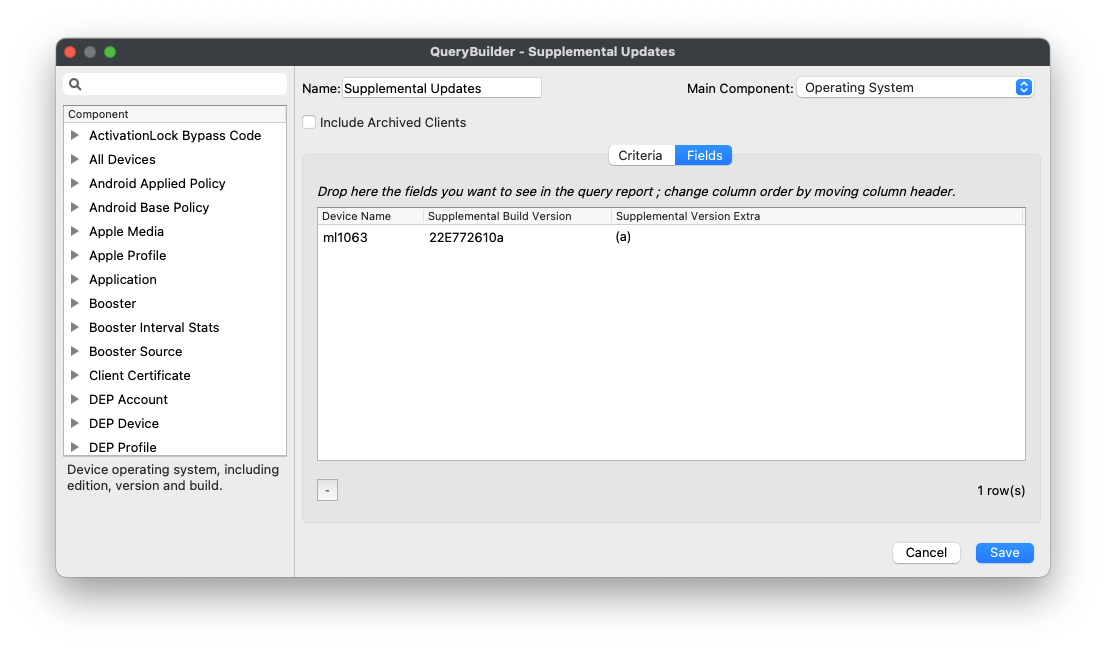1106x651 pixels.
Task: Select the Apple Media label
Action: 126,231
